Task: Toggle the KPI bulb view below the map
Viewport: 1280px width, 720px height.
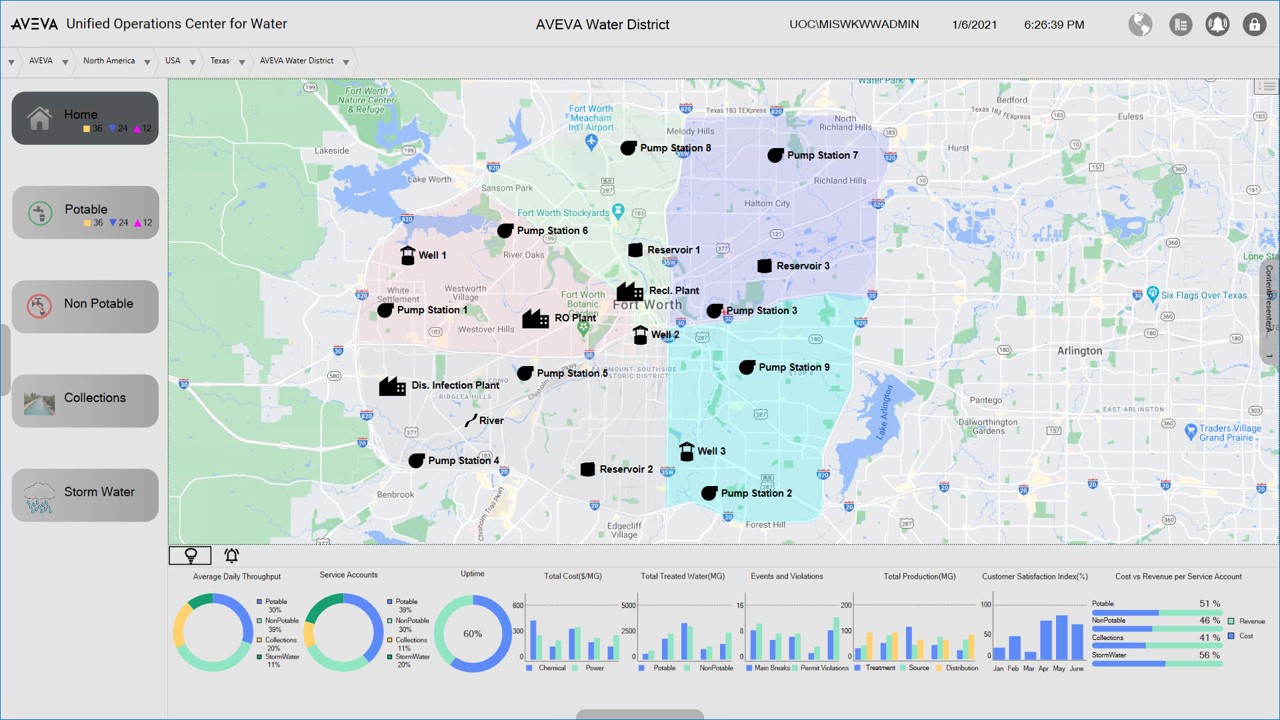Action: (x=190, y=555)
